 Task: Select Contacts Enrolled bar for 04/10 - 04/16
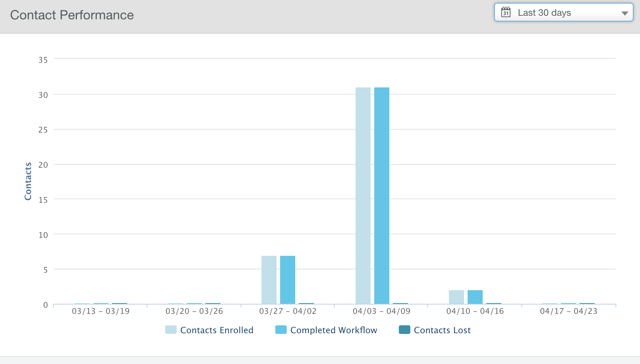[x=456, y=297]
